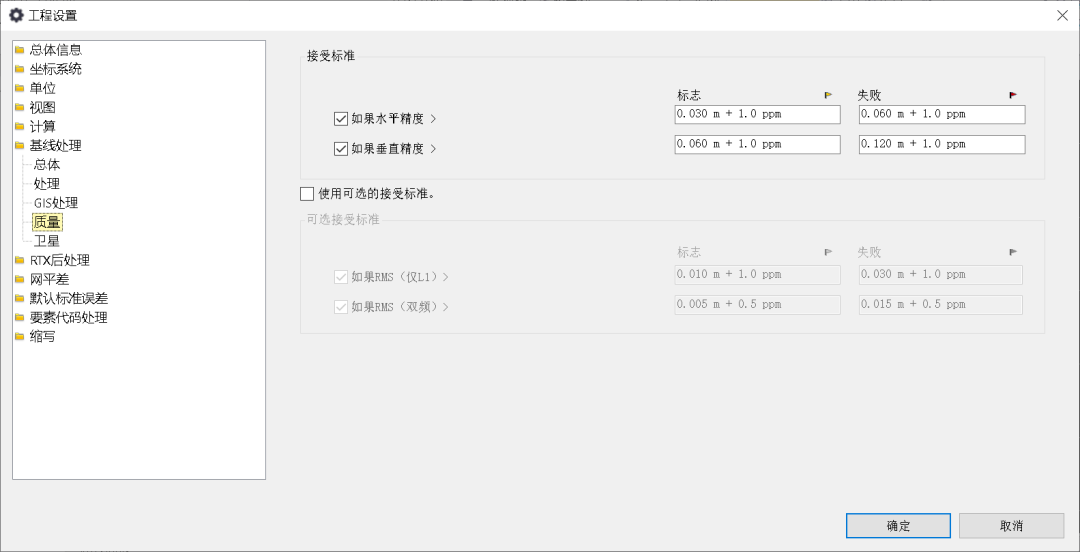Click the gear icon in the 工程设置 title bar
The image size is (1080, 552).
(x=16, y=15)
